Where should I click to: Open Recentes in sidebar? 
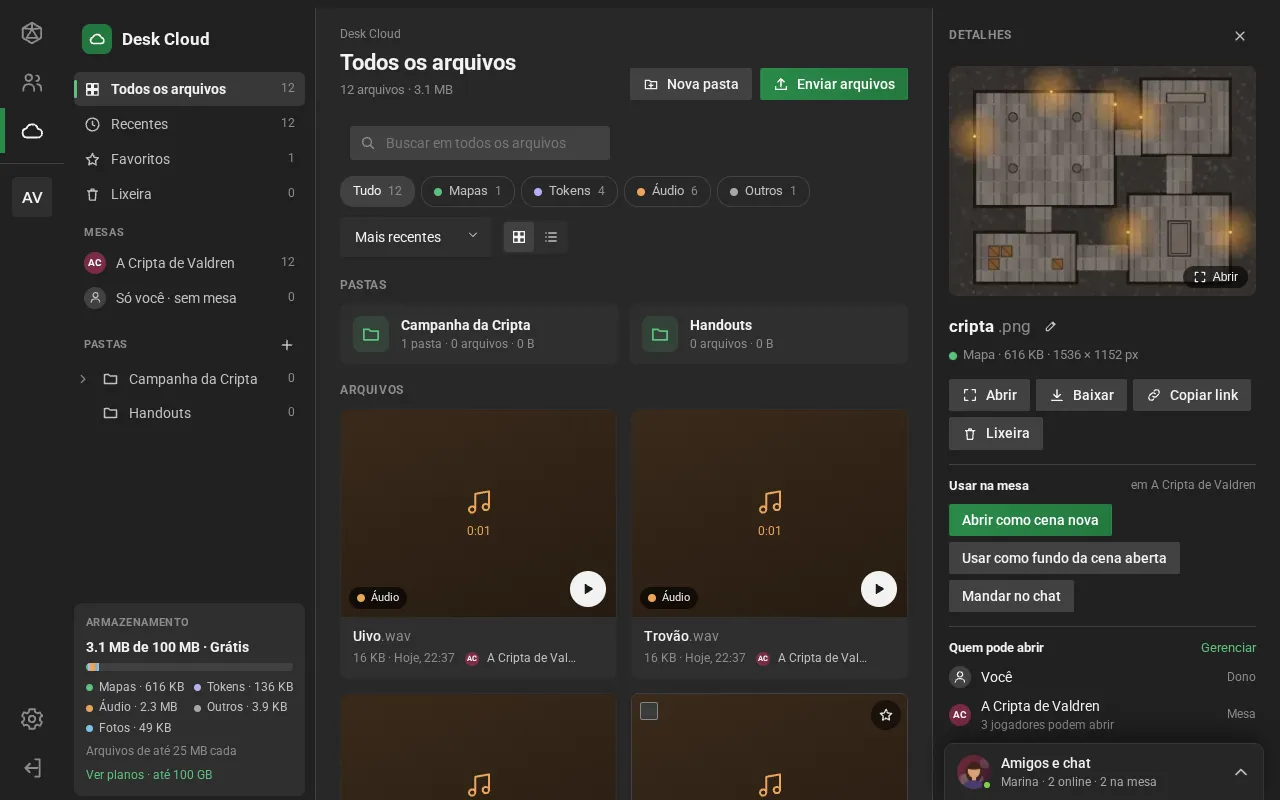click(189, 124)
